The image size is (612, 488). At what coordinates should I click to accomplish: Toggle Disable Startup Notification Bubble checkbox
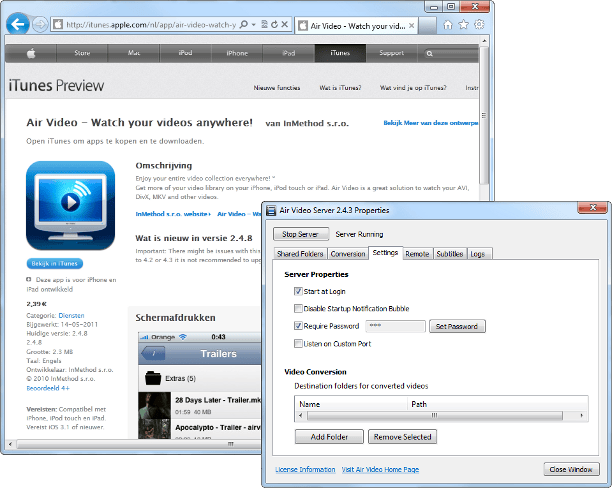(x=298, y=308)
